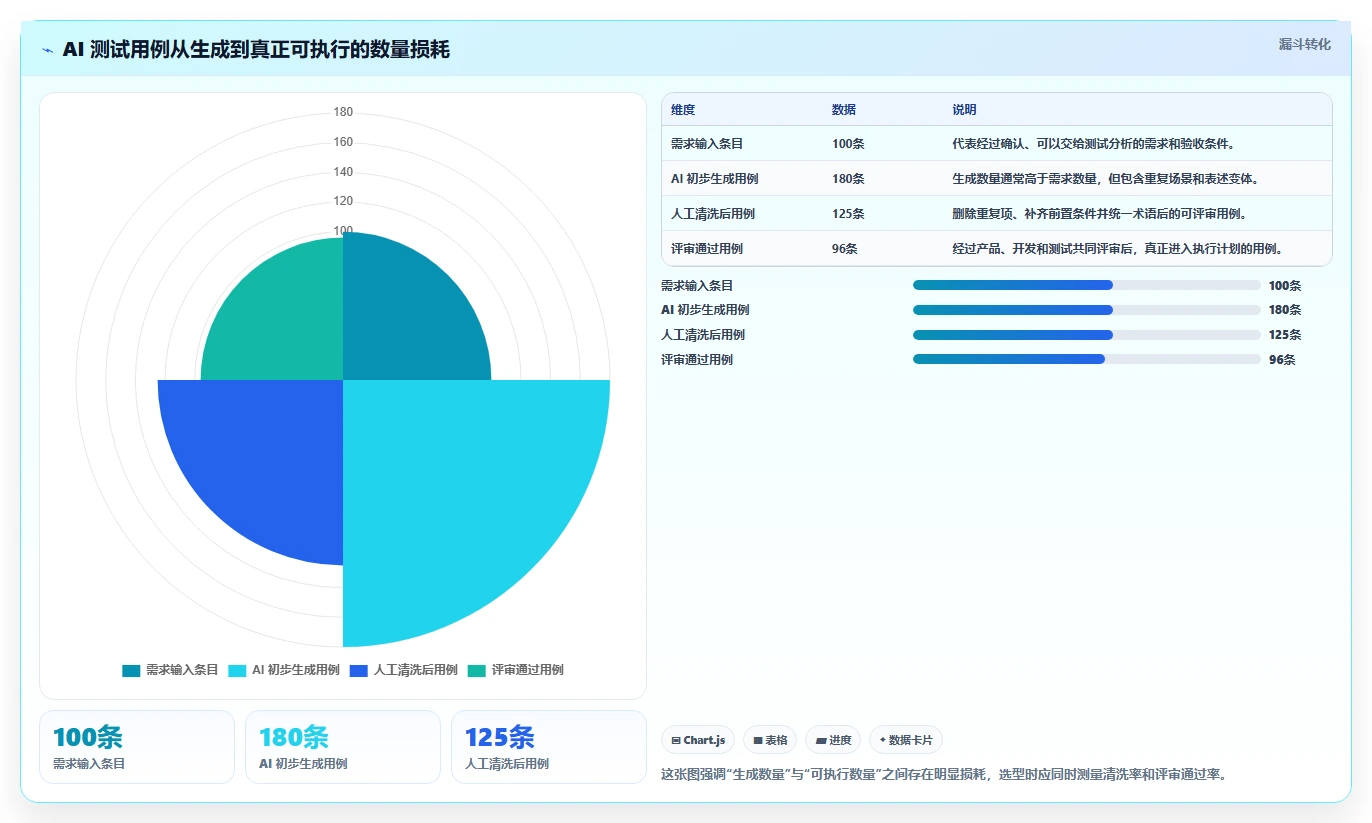Click the 维度 table column header

pos(683,110)
